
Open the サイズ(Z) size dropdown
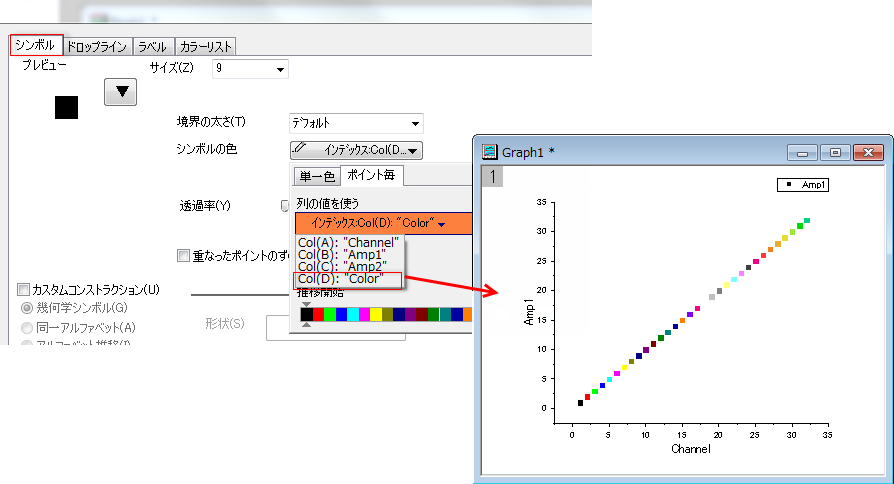point(250,68)
